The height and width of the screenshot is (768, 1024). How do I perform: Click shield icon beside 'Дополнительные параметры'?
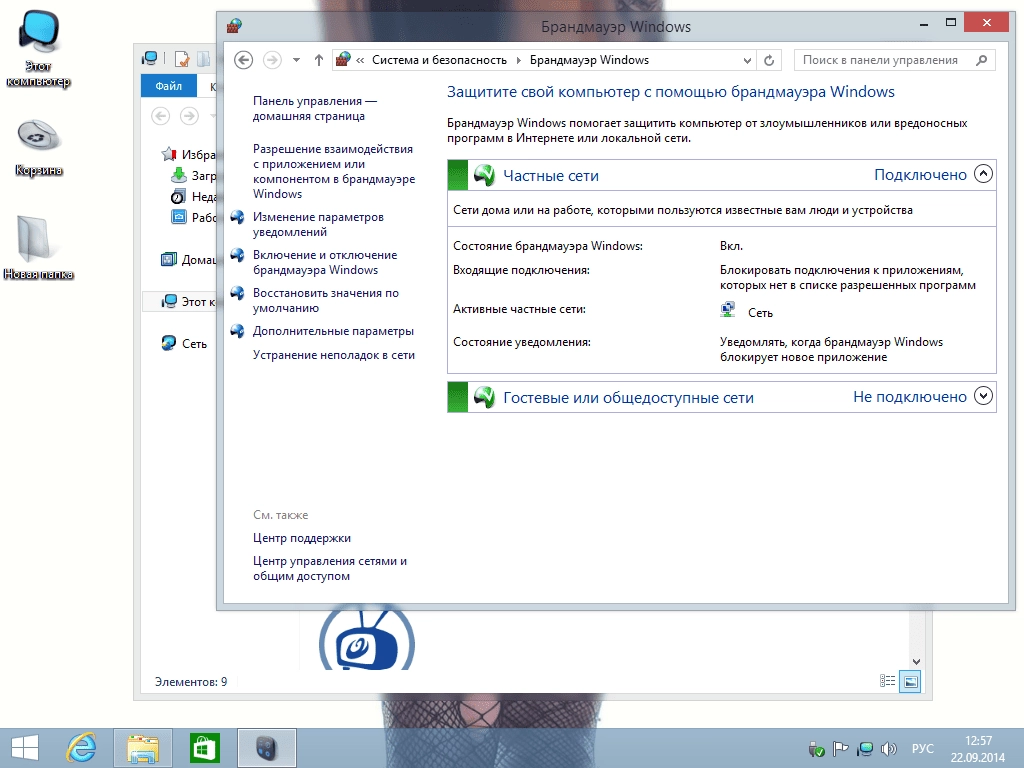238,331
